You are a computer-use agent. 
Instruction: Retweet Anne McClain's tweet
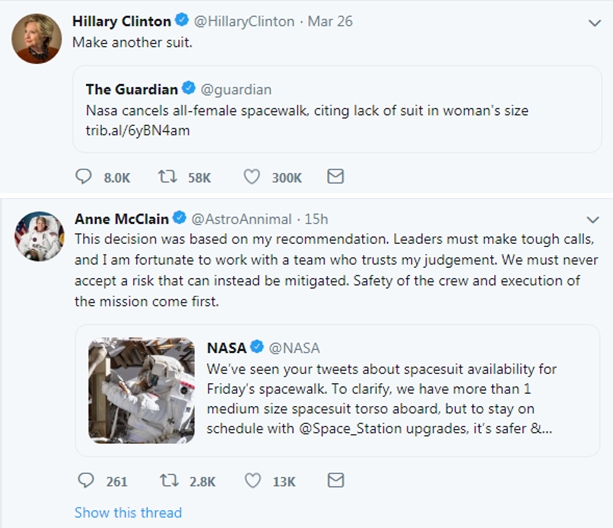[x=169, y=481]
